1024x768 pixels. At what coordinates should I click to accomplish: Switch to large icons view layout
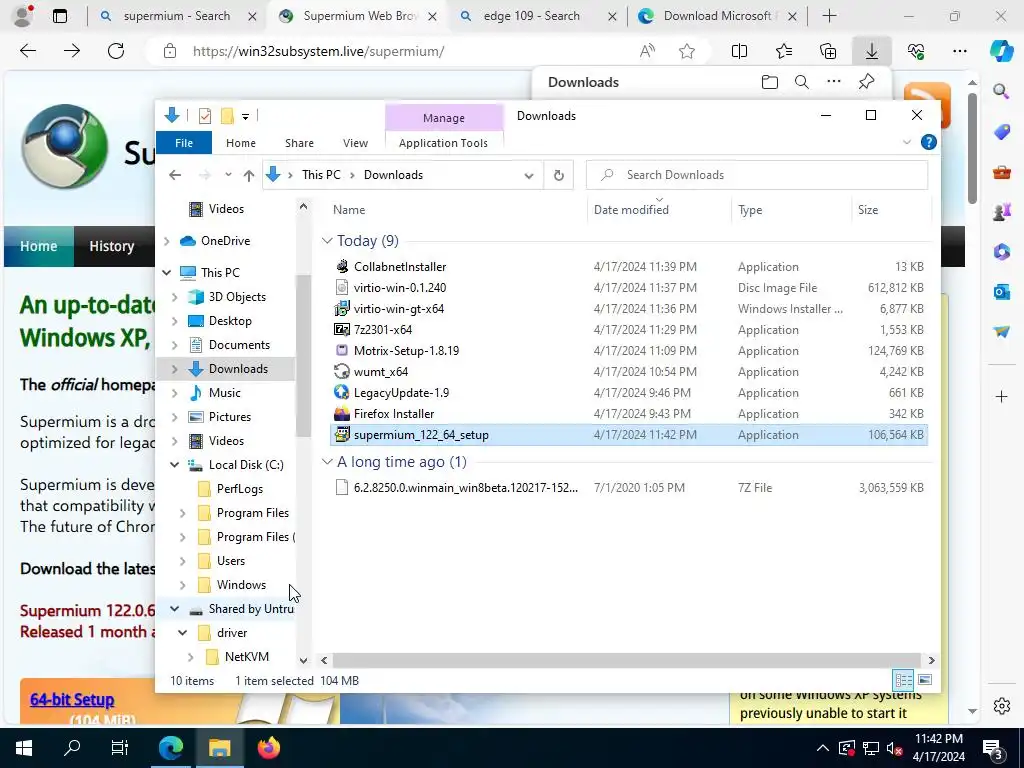click(x=924, y=680)
